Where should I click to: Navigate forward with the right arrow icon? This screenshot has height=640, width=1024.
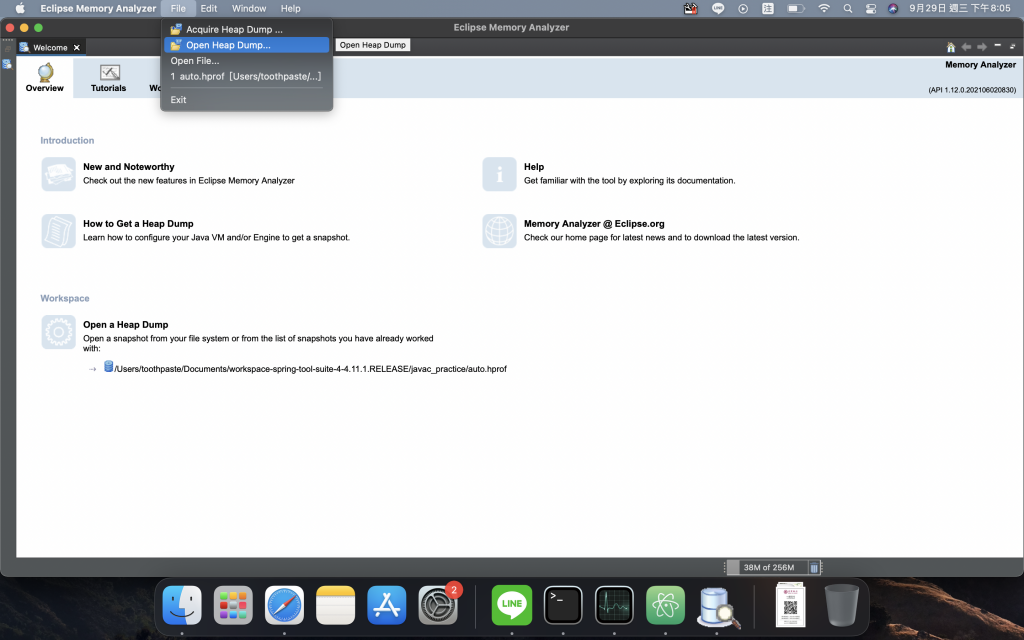[x=982, y=47]
